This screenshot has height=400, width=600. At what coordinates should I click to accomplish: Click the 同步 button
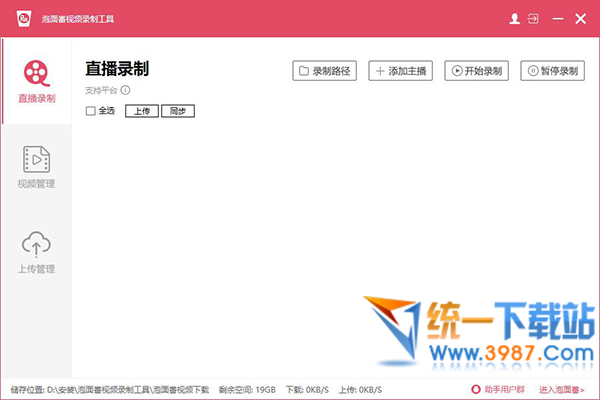[x=178, y=111]
